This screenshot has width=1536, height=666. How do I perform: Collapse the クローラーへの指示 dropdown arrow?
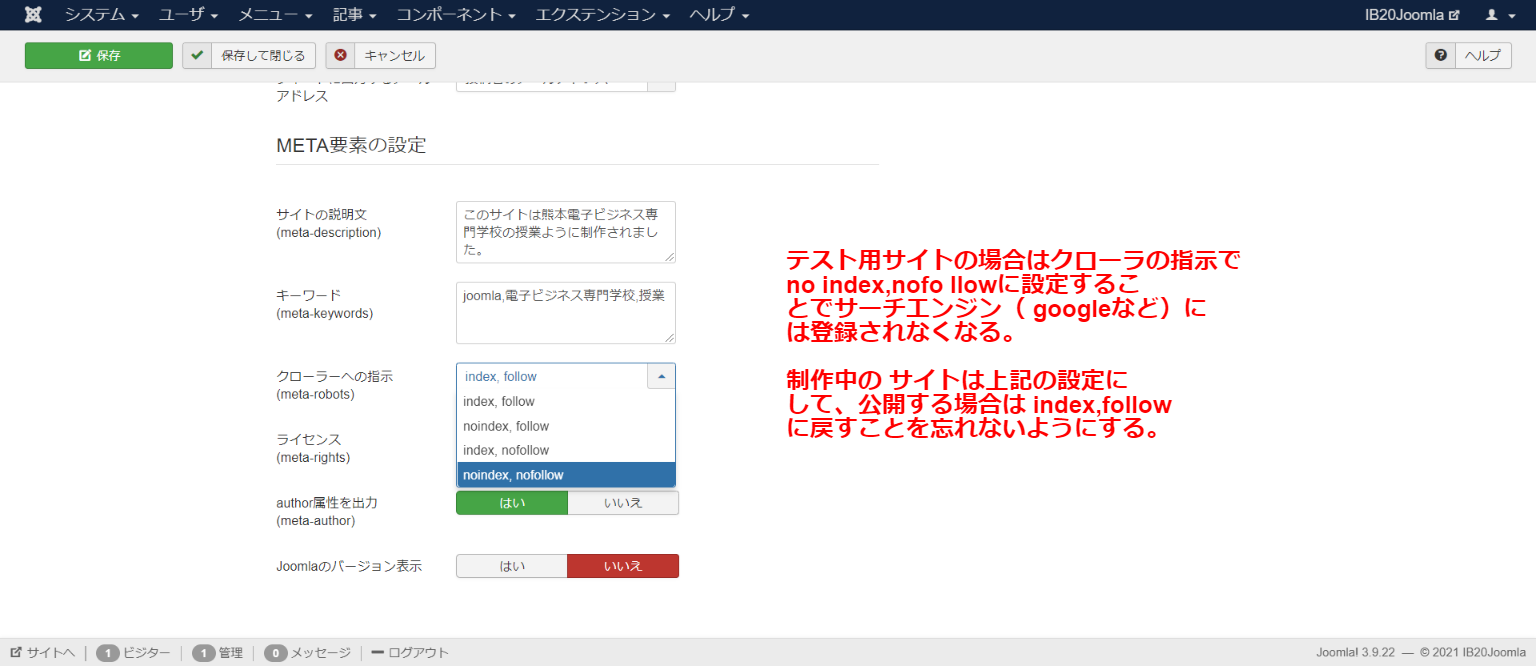(x=661, y=376)
